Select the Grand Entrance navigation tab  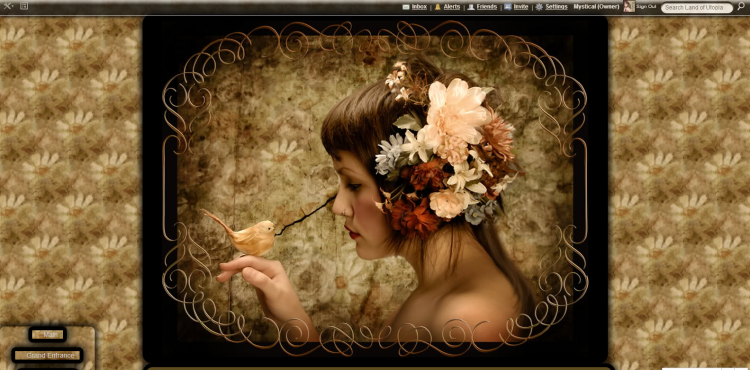coord(47,355)
